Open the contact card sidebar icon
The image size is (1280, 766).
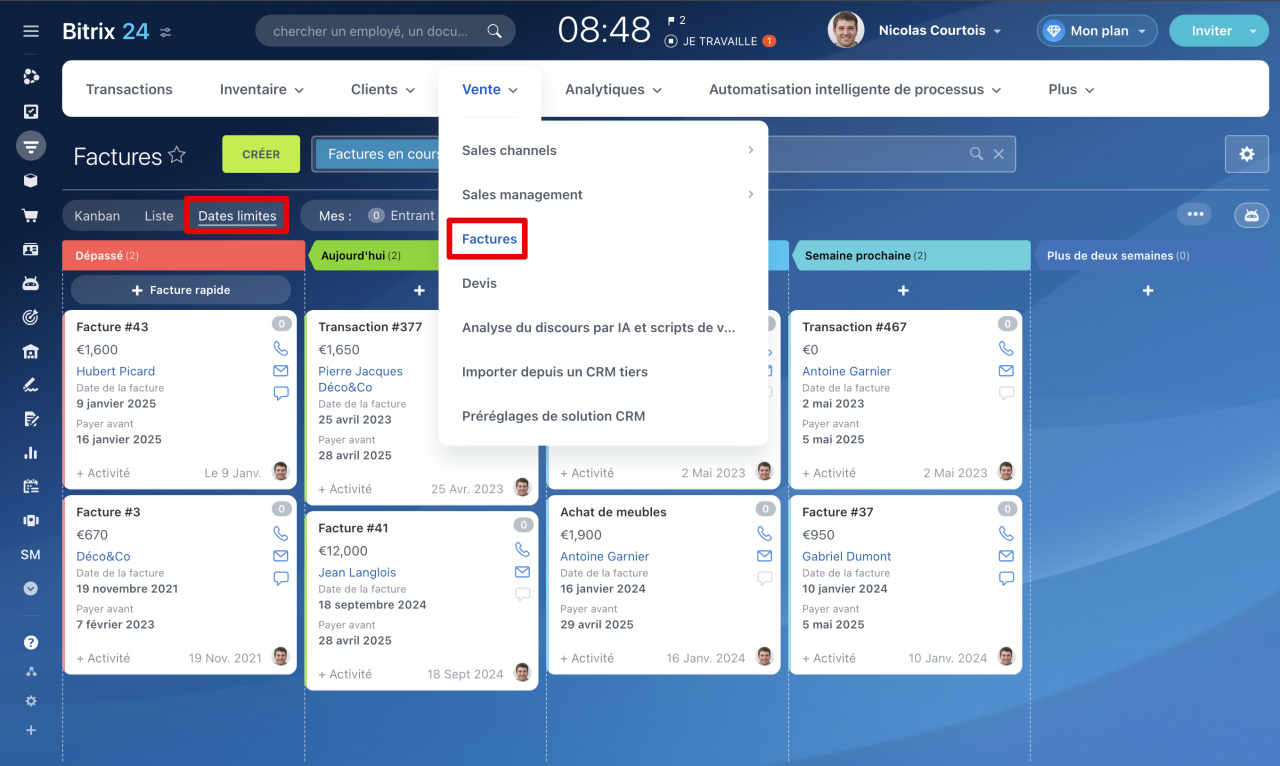(31, 249)
